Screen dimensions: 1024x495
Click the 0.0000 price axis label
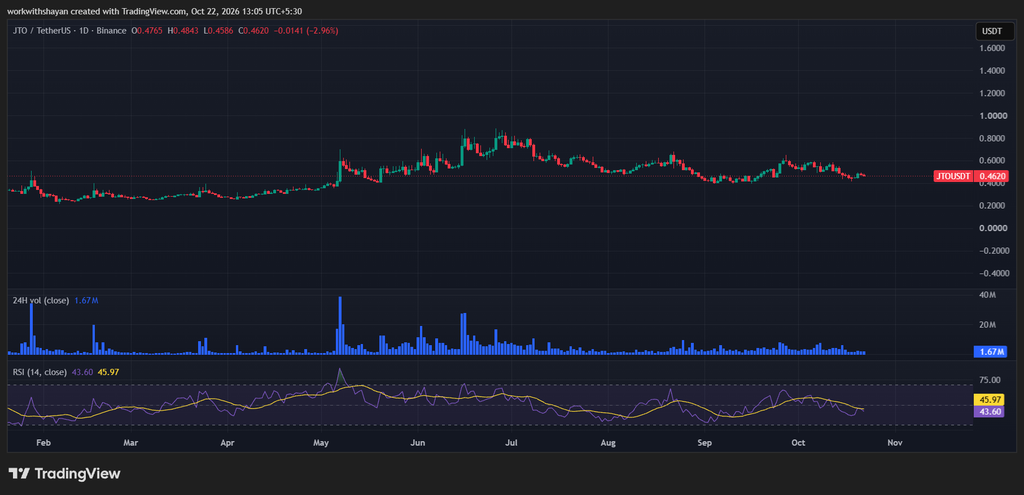click(991, 229)
